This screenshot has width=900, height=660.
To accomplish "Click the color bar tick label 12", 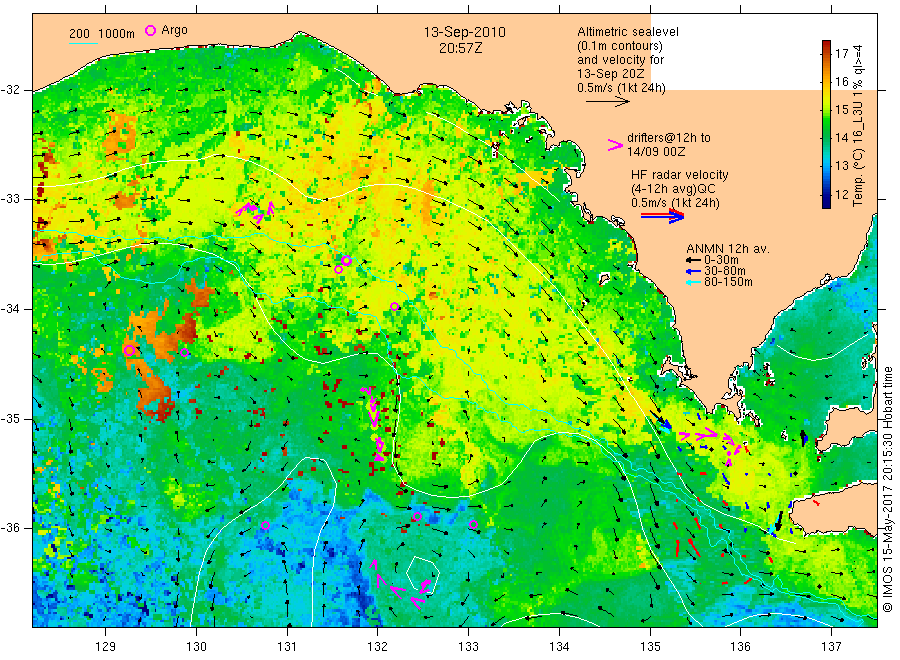I will (841, 194).
